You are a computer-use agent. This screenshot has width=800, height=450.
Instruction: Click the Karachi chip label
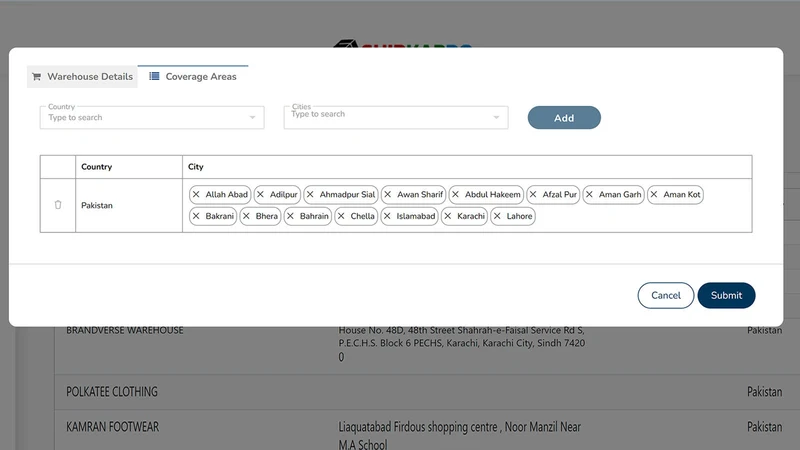click(x=471, y=216)
